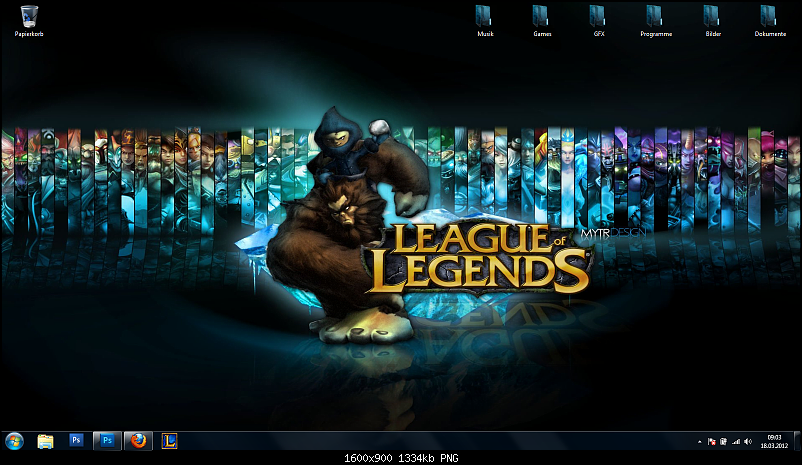
Task: Launch League of Legends from the taskbar
Action: click(x=169, y=441)
